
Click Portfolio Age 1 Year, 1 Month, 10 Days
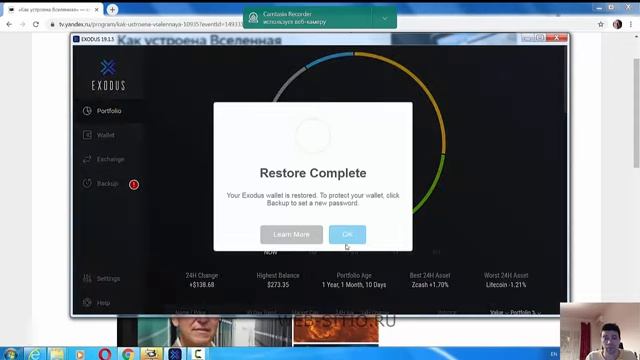(x=354, y=285)
